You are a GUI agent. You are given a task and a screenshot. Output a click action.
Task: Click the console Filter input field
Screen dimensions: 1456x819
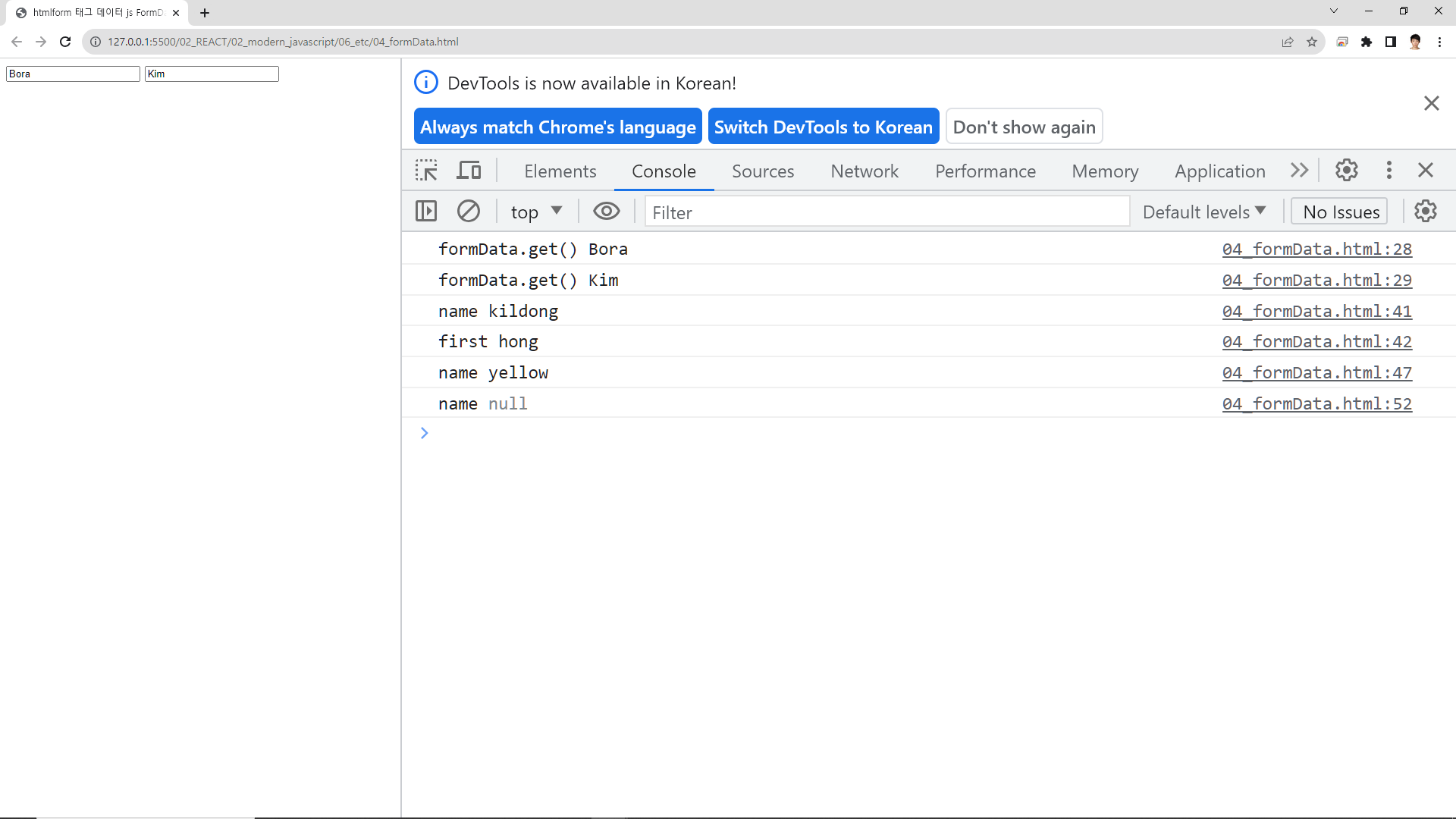coord(887,212)
